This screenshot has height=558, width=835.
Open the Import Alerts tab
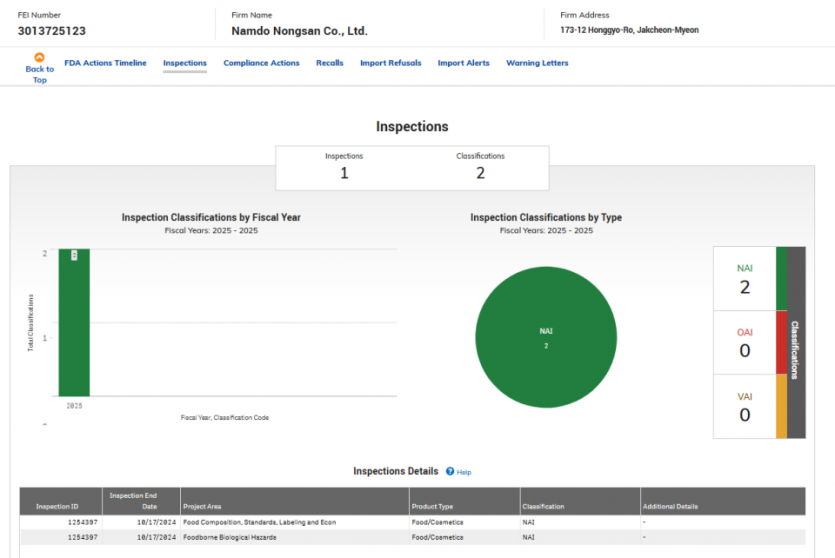tap(463, 63)
